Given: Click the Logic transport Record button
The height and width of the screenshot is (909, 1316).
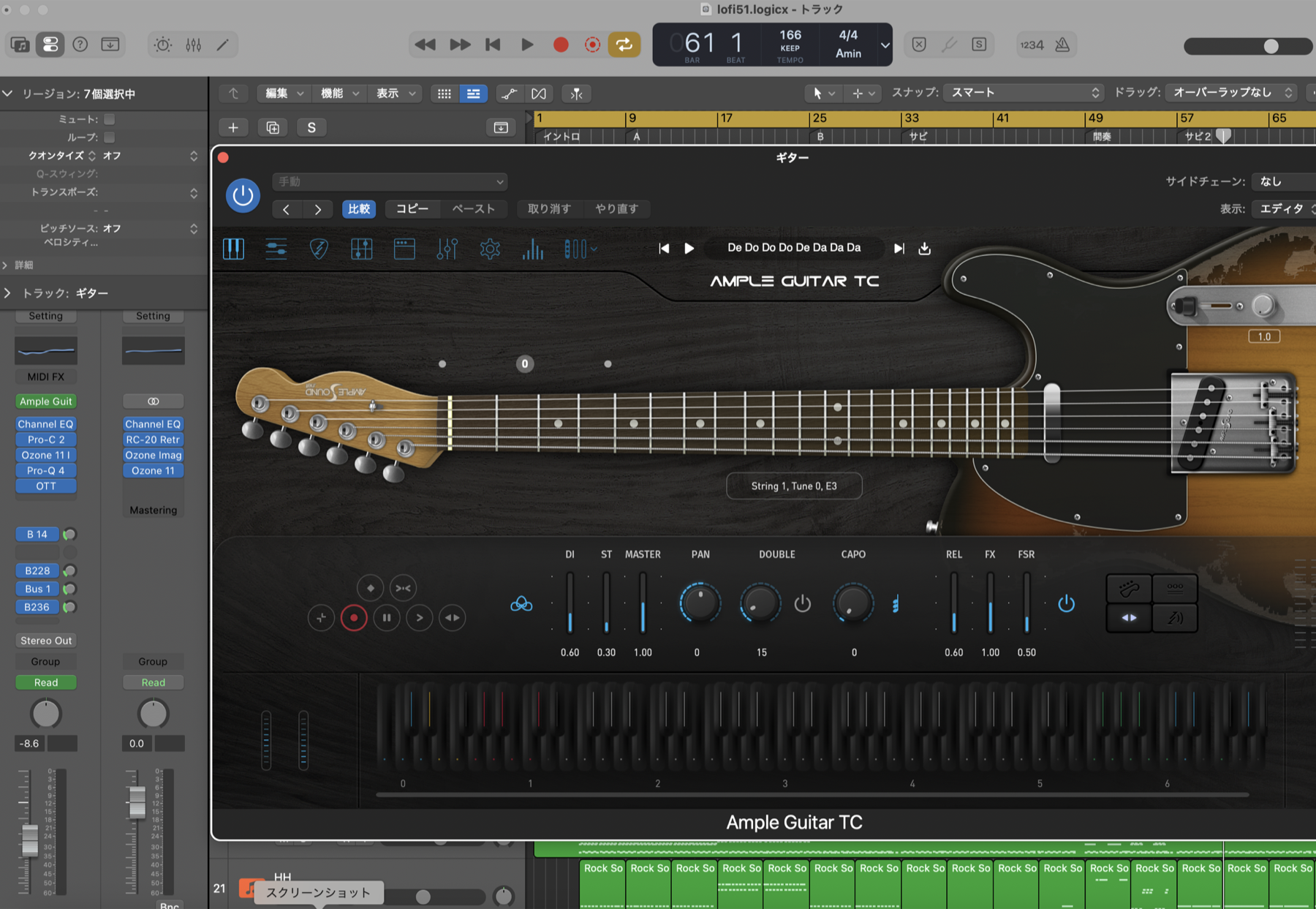Looking at the screenshot, I should (x=561, y=45).
